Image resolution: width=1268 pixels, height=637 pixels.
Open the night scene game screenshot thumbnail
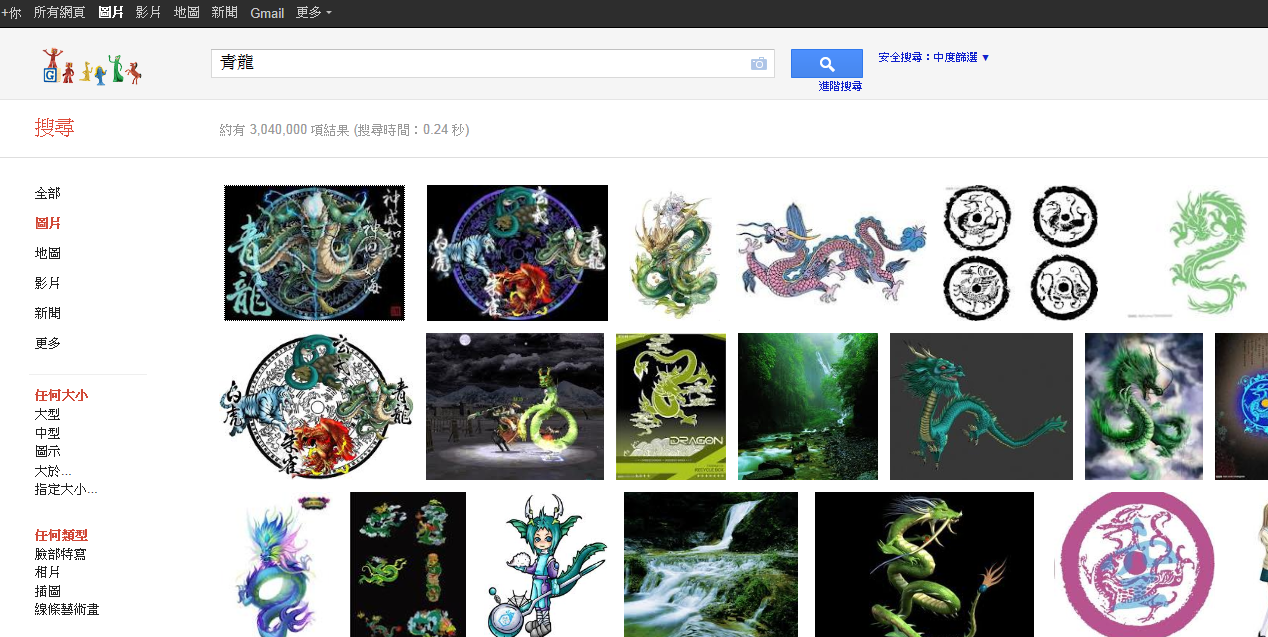[x=515, y=407]
